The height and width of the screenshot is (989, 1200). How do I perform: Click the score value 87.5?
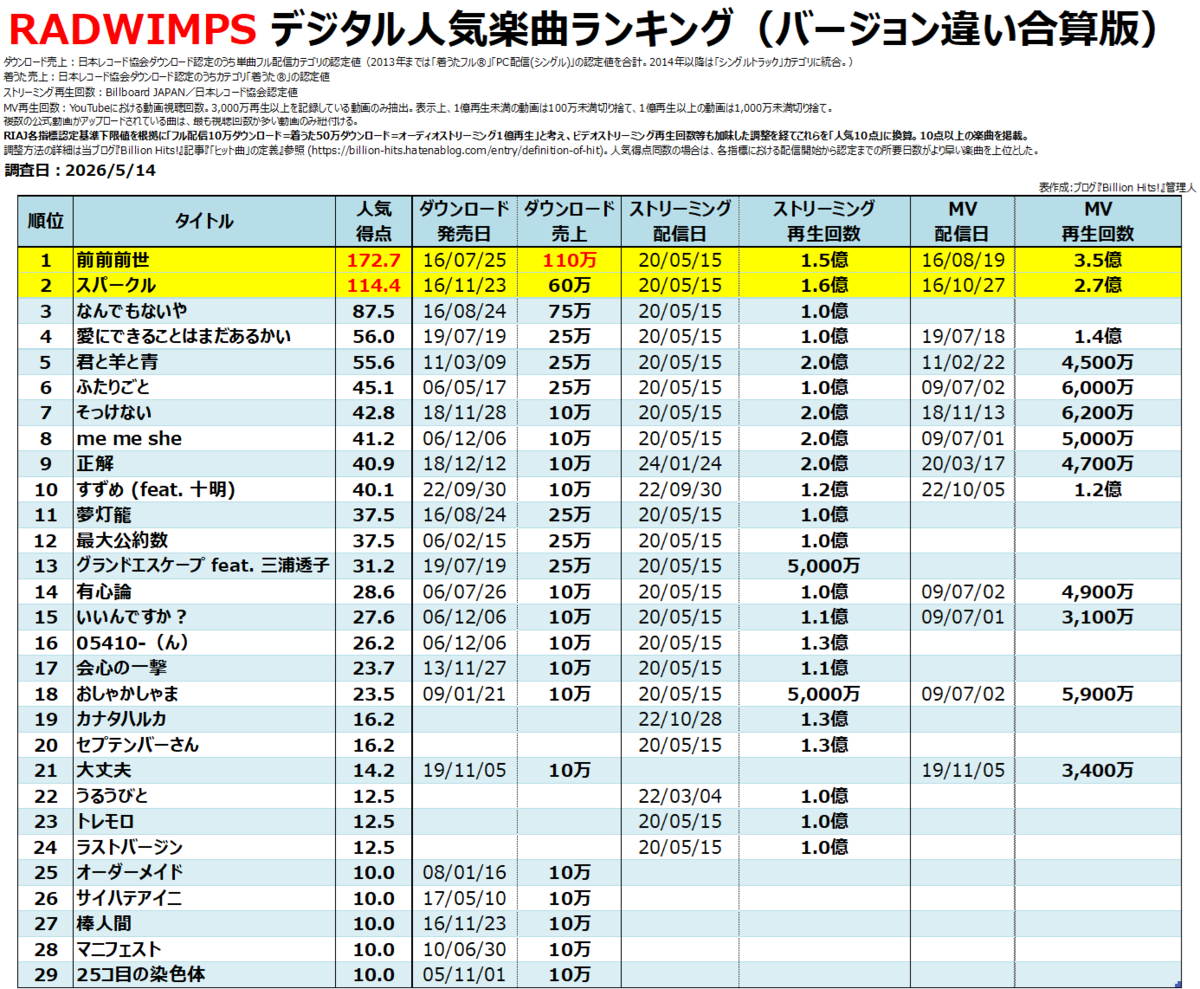click(x=376, y=311)
